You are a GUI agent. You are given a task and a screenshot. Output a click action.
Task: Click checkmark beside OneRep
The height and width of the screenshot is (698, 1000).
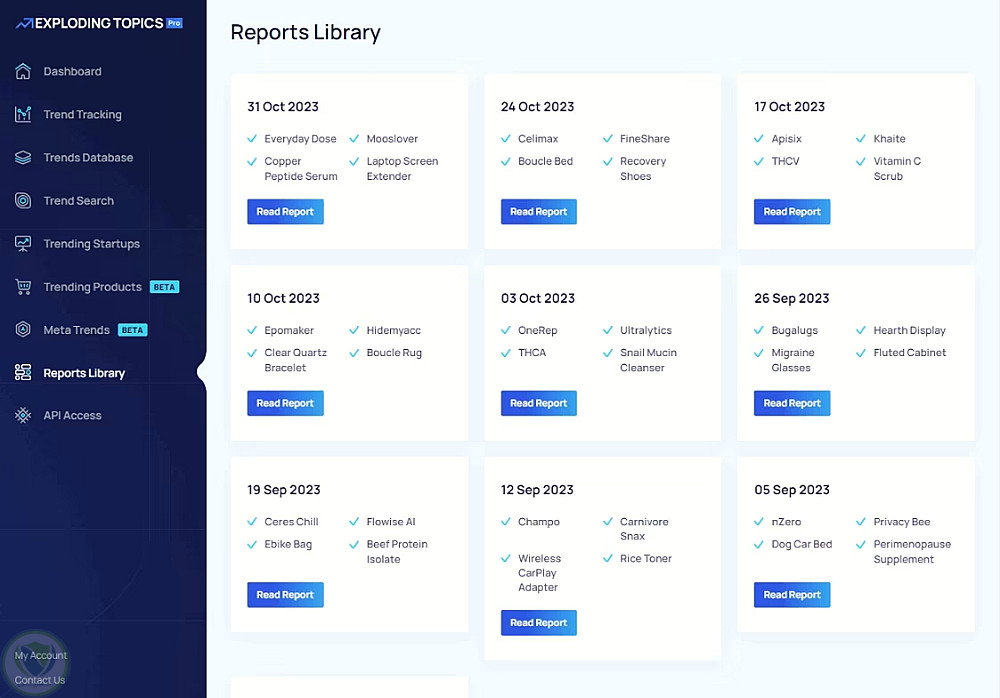tap(506, 330)
